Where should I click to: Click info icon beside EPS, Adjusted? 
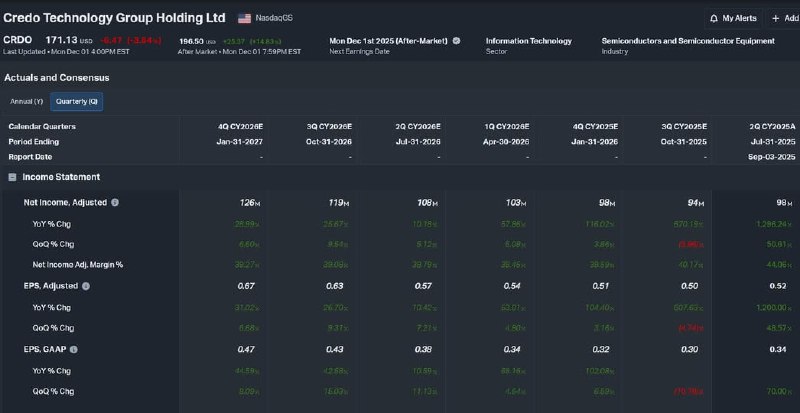[86, 286]
